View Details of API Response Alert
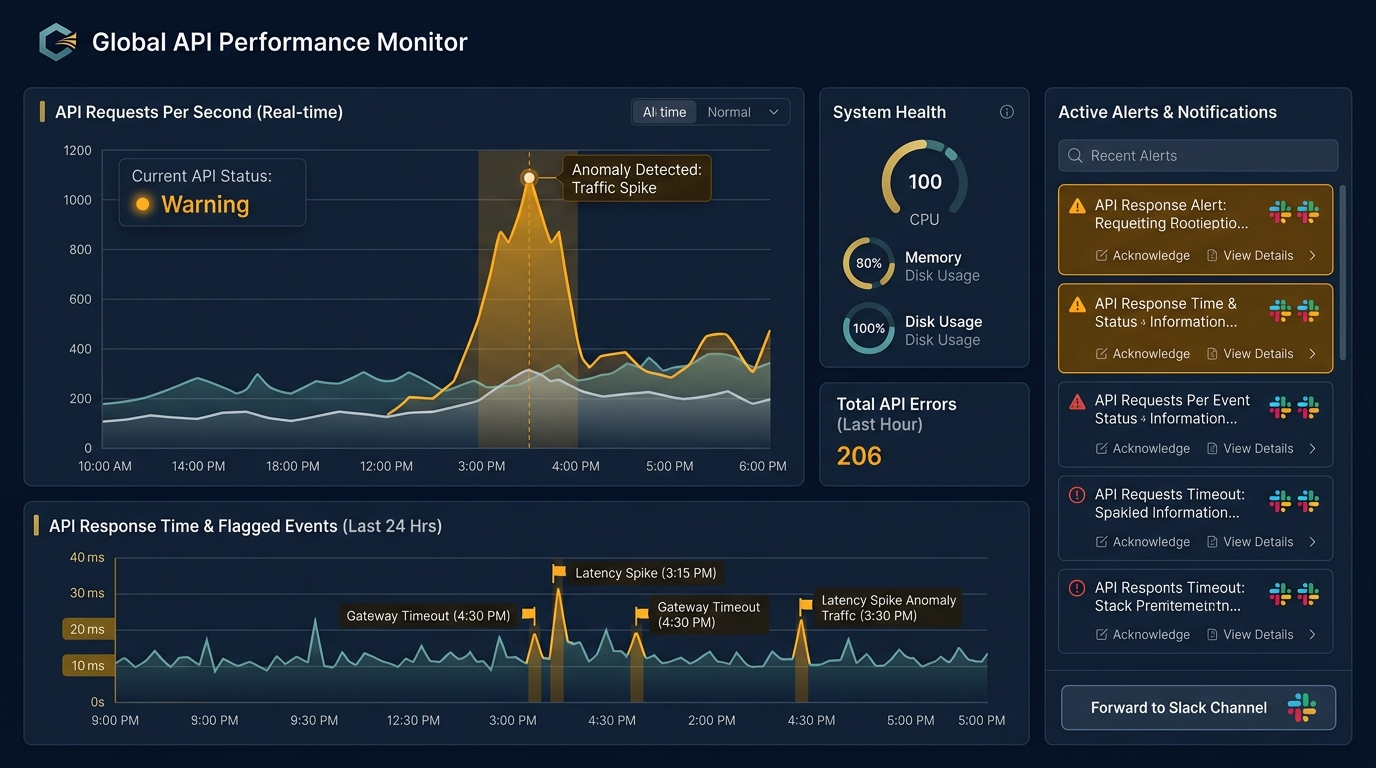This screenshot has height=768, width=1376. coord(1250,256)
